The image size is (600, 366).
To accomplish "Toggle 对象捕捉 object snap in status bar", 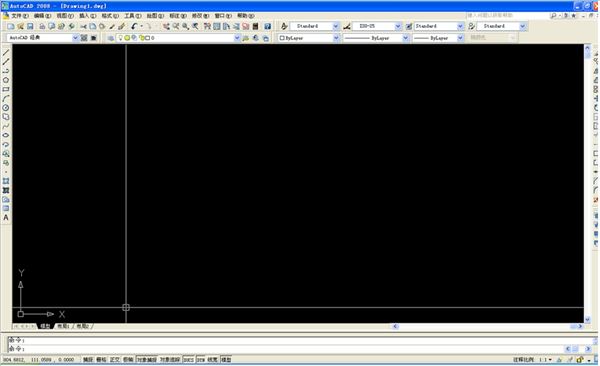I will tap(147, 359).
